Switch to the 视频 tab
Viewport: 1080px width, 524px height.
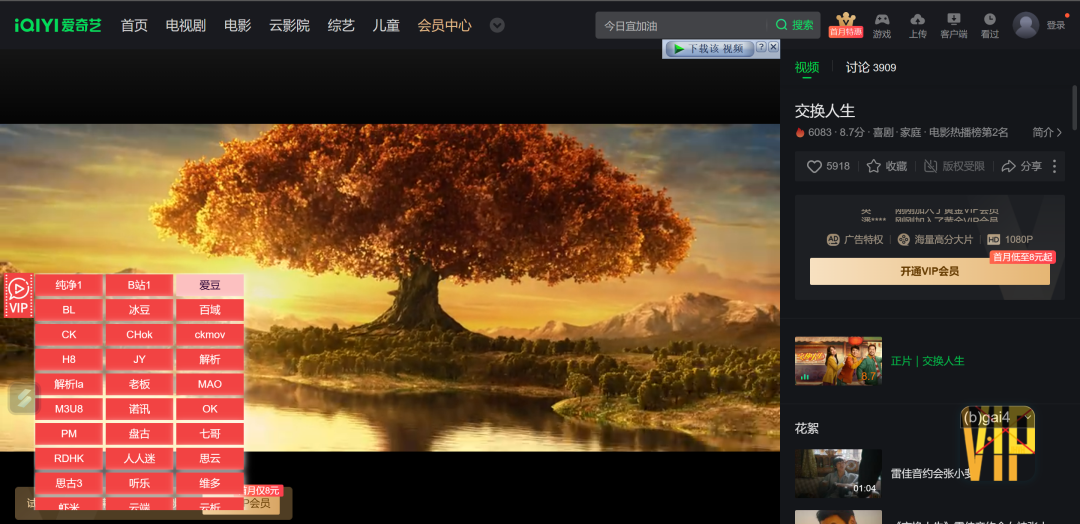pyautogui.click(x=807, y=67)
